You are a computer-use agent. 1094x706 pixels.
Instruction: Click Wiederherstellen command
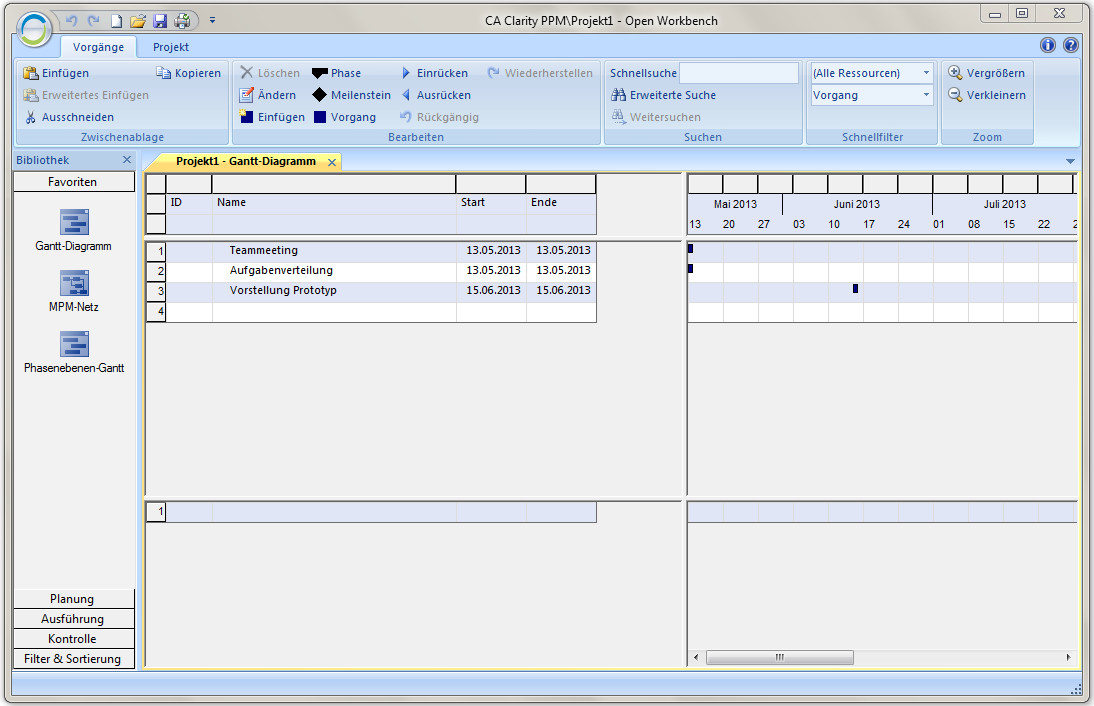click(540, 73)
